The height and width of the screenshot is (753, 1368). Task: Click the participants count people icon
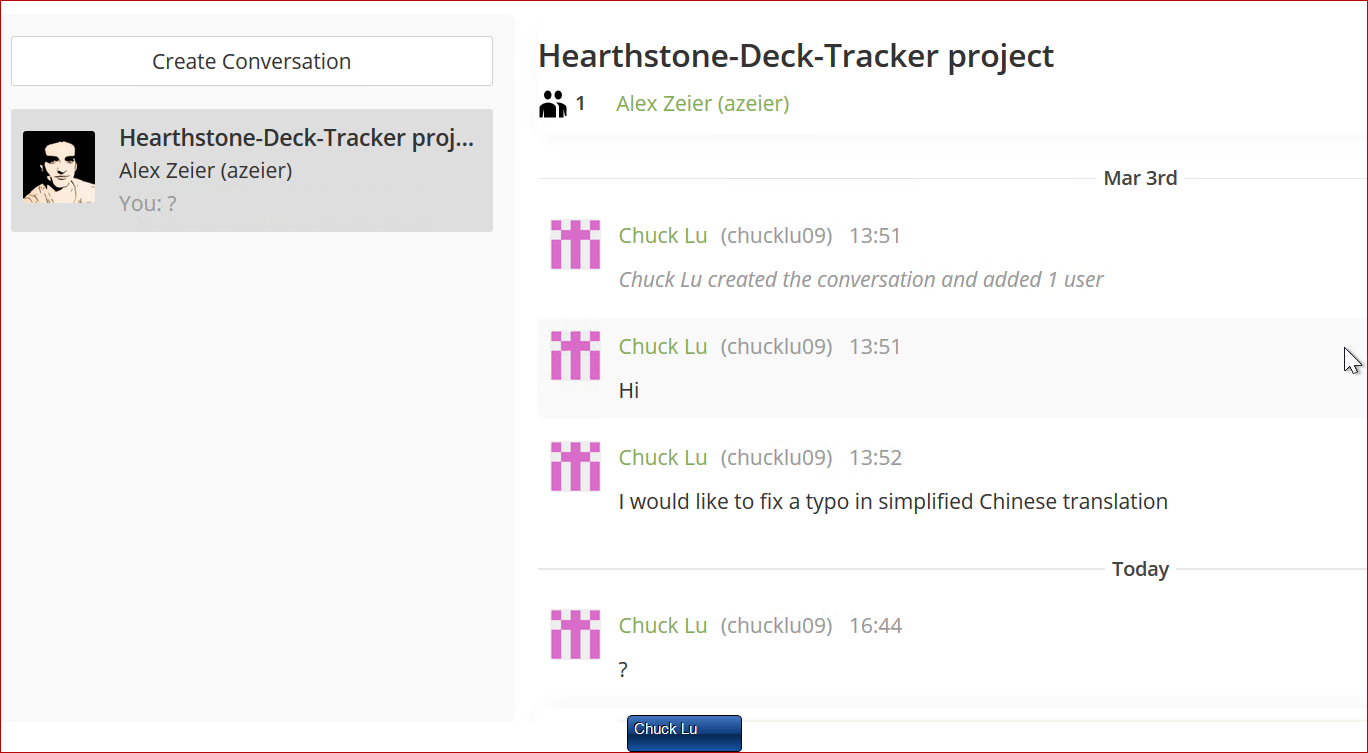pyautogui.click(x=552, y=102)
